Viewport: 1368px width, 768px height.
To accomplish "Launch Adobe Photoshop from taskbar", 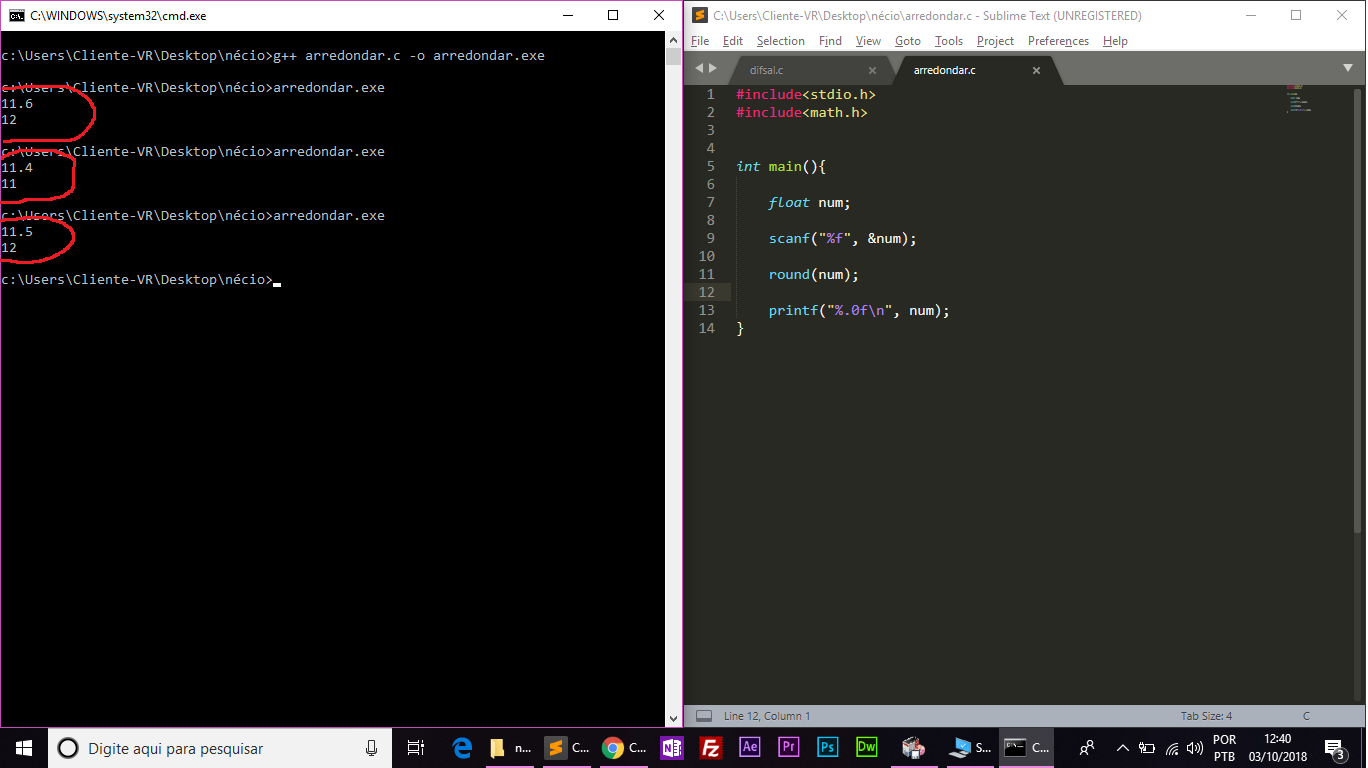I will (828, 748).
